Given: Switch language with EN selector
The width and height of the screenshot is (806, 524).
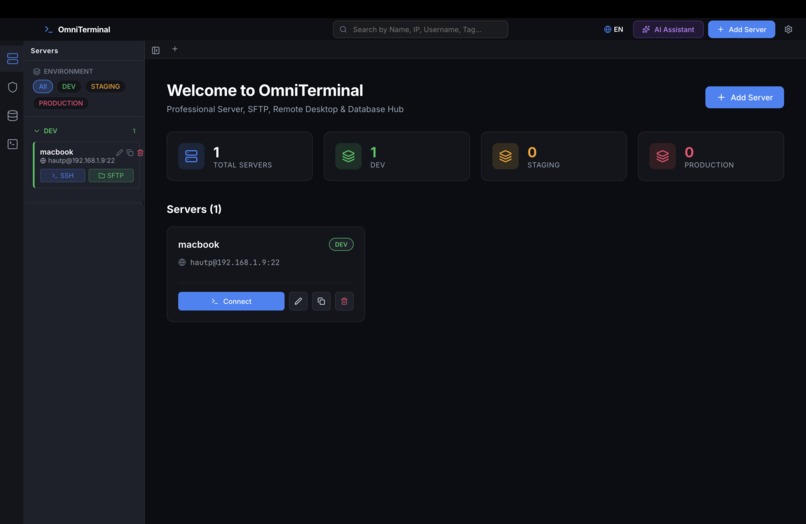Looking at the screenshot, I should [613, 29].
